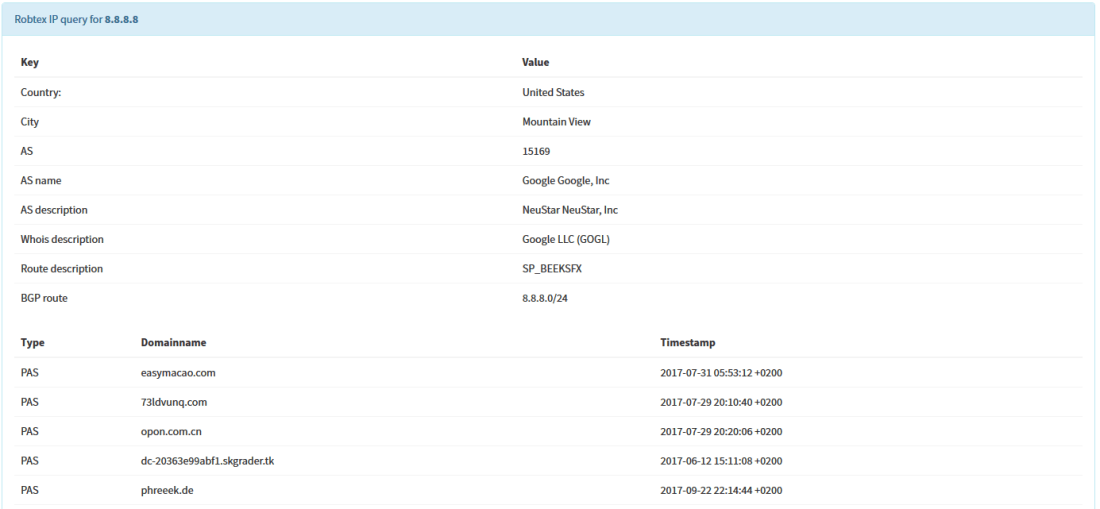Click the BGP route 8.8.8.0/24

click(x=545, y=298)
